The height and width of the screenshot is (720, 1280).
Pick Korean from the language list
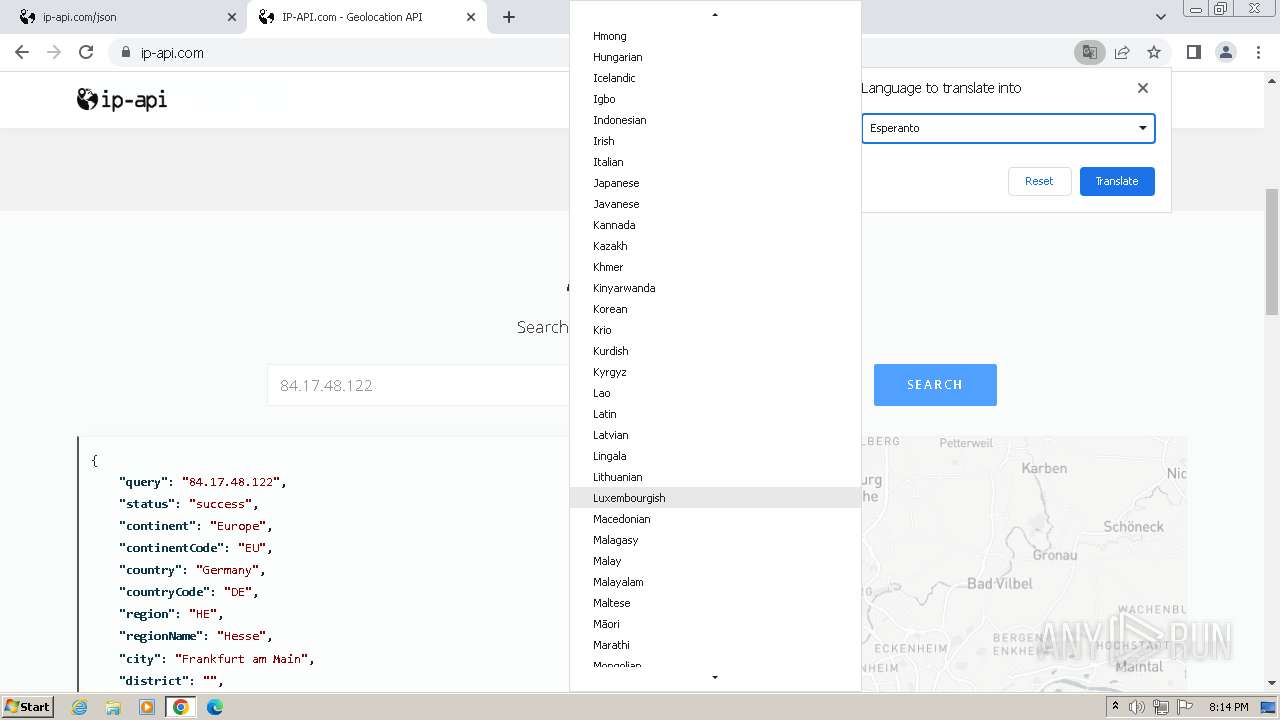715,309
